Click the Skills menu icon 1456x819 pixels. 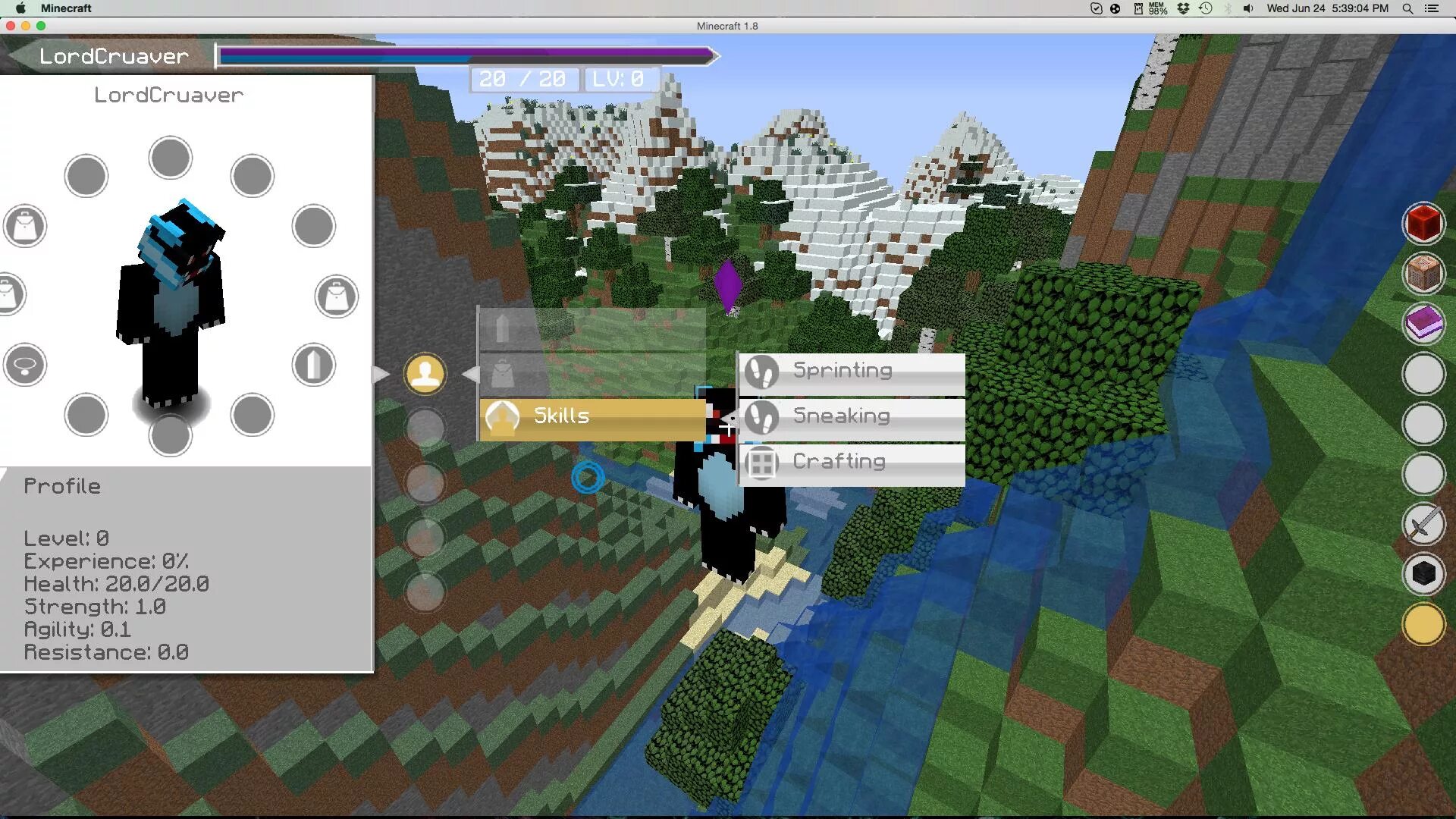point(501,416)
